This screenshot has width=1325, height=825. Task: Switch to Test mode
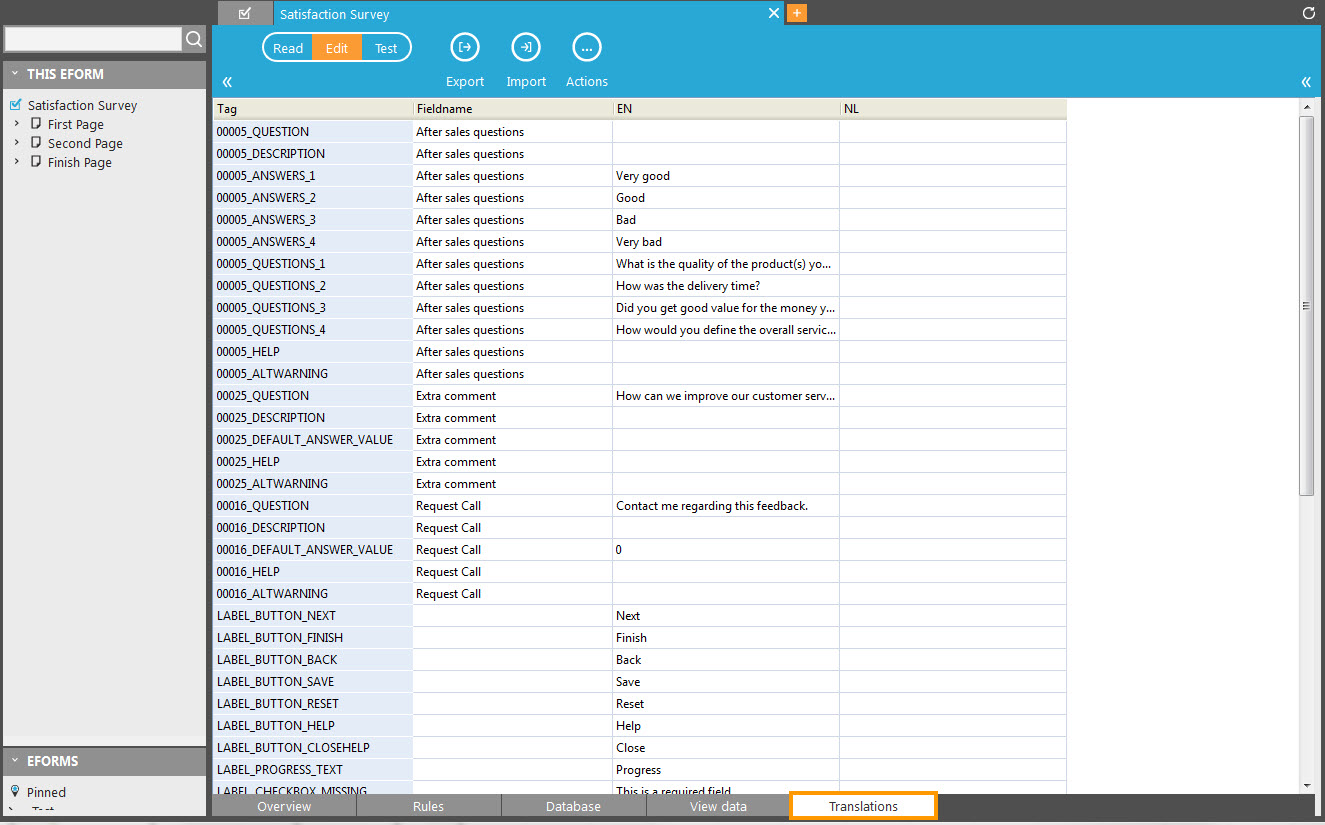tap(386, 48)
